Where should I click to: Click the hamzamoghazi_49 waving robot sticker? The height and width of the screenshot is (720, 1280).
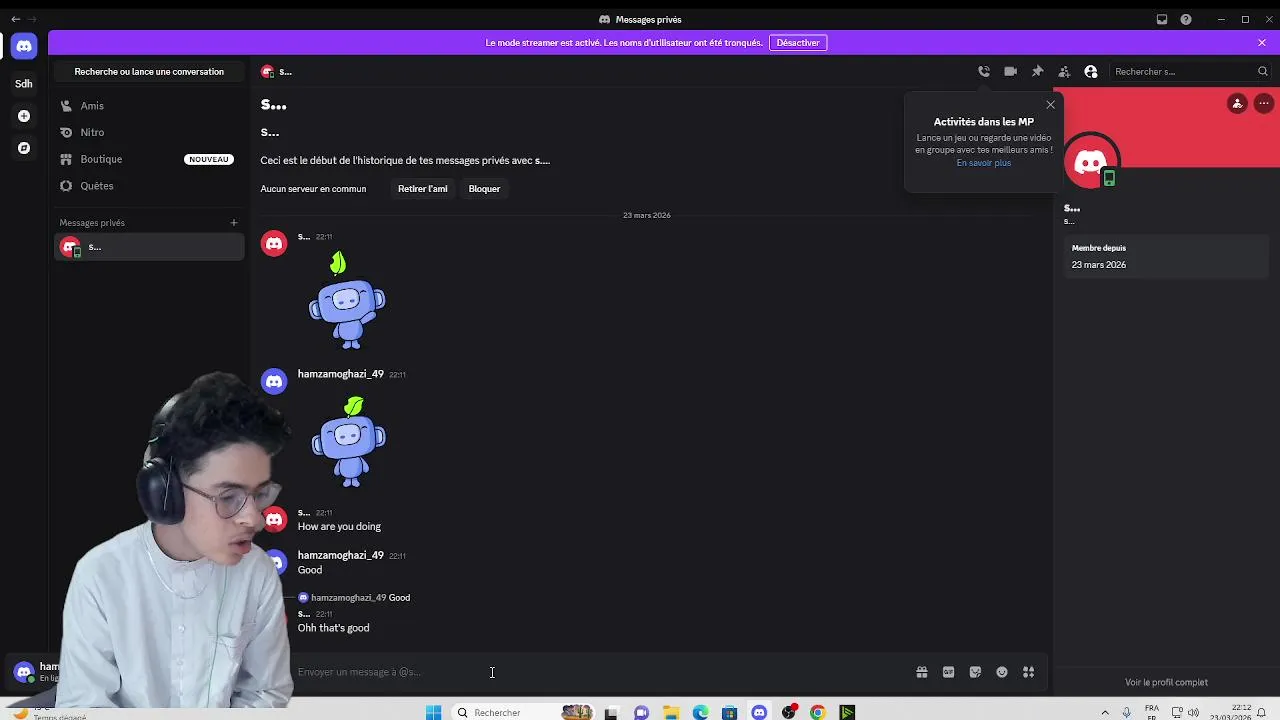coord(348,441)
